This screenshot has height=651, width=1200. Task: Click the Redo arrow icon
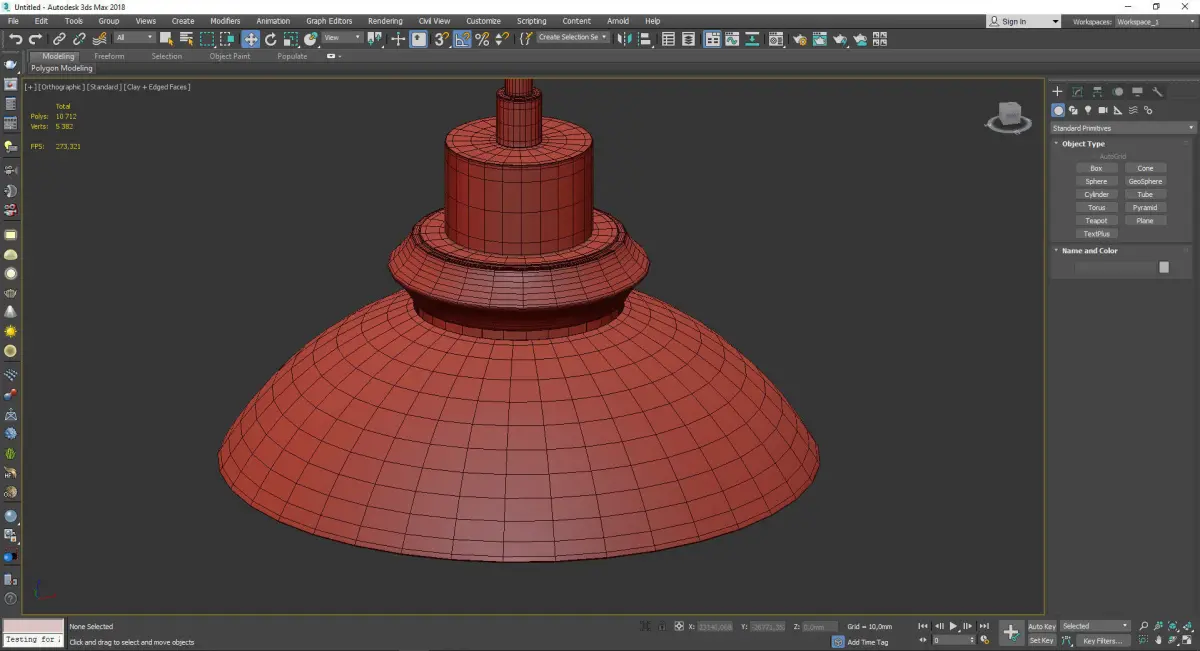coord(35,39)
